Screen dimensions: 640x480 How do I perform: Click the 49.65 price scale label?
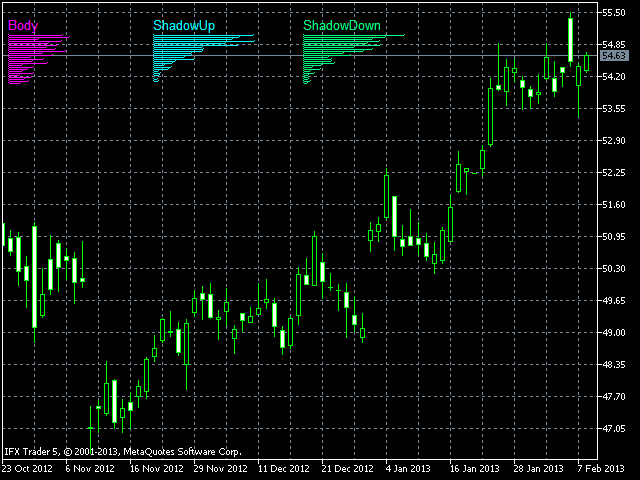pos(614,301)
